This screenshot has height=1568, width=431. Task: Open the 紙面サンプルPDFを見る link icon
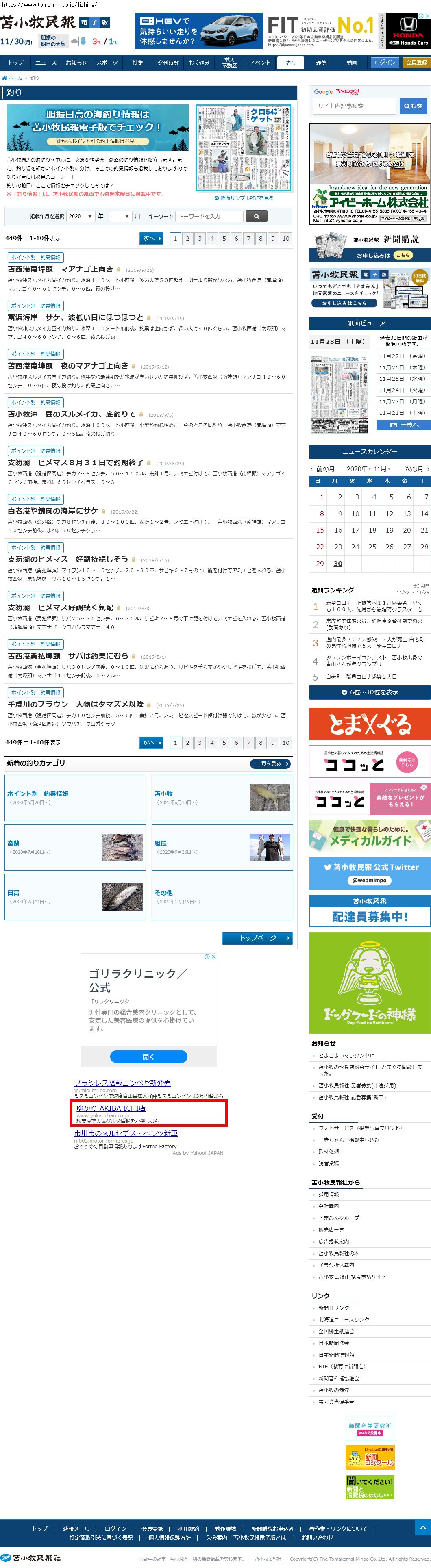[x=217, y=198]
